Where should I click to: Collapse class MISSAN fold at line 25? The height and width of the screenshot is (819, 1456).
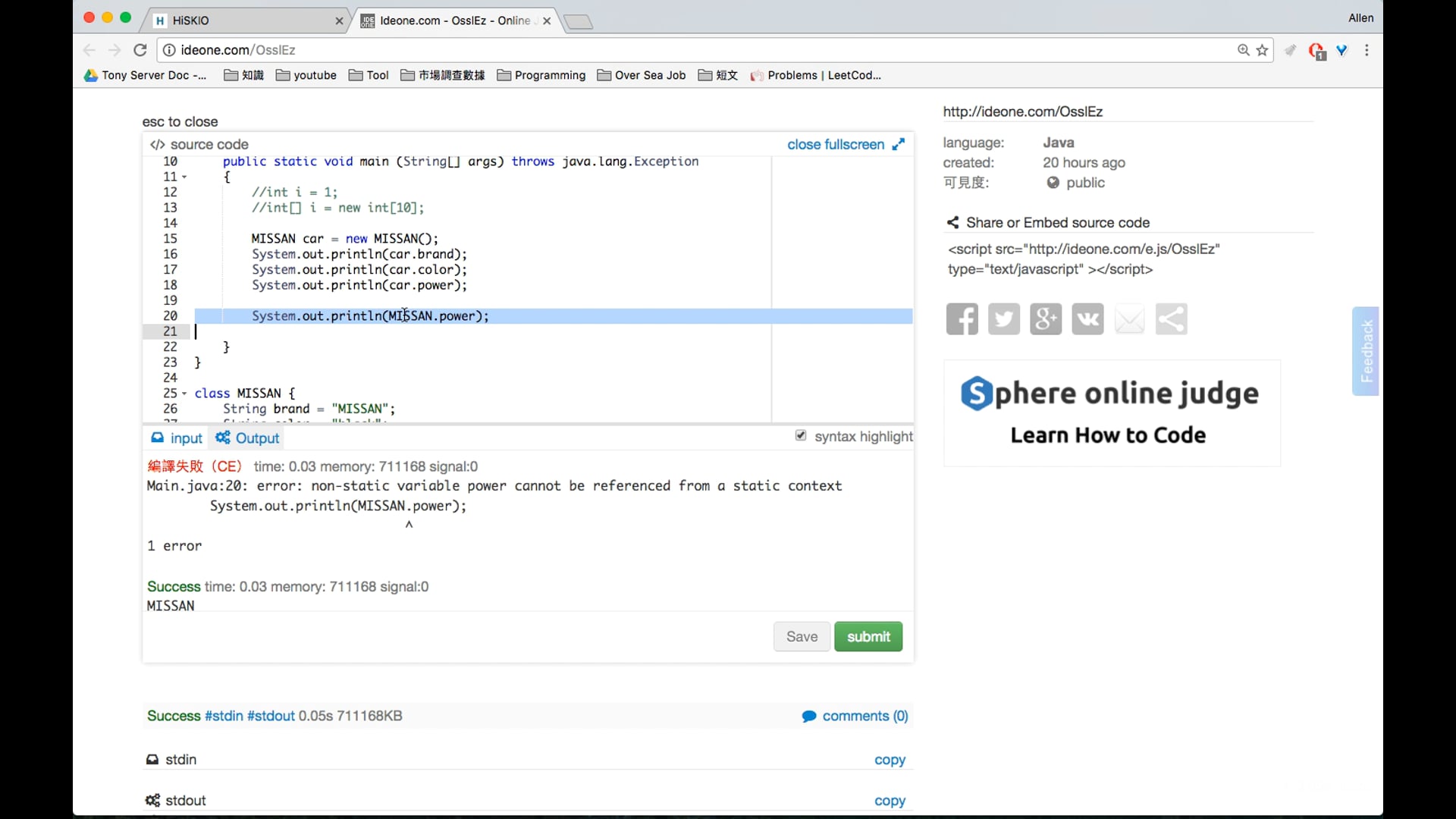coord(184,394)
